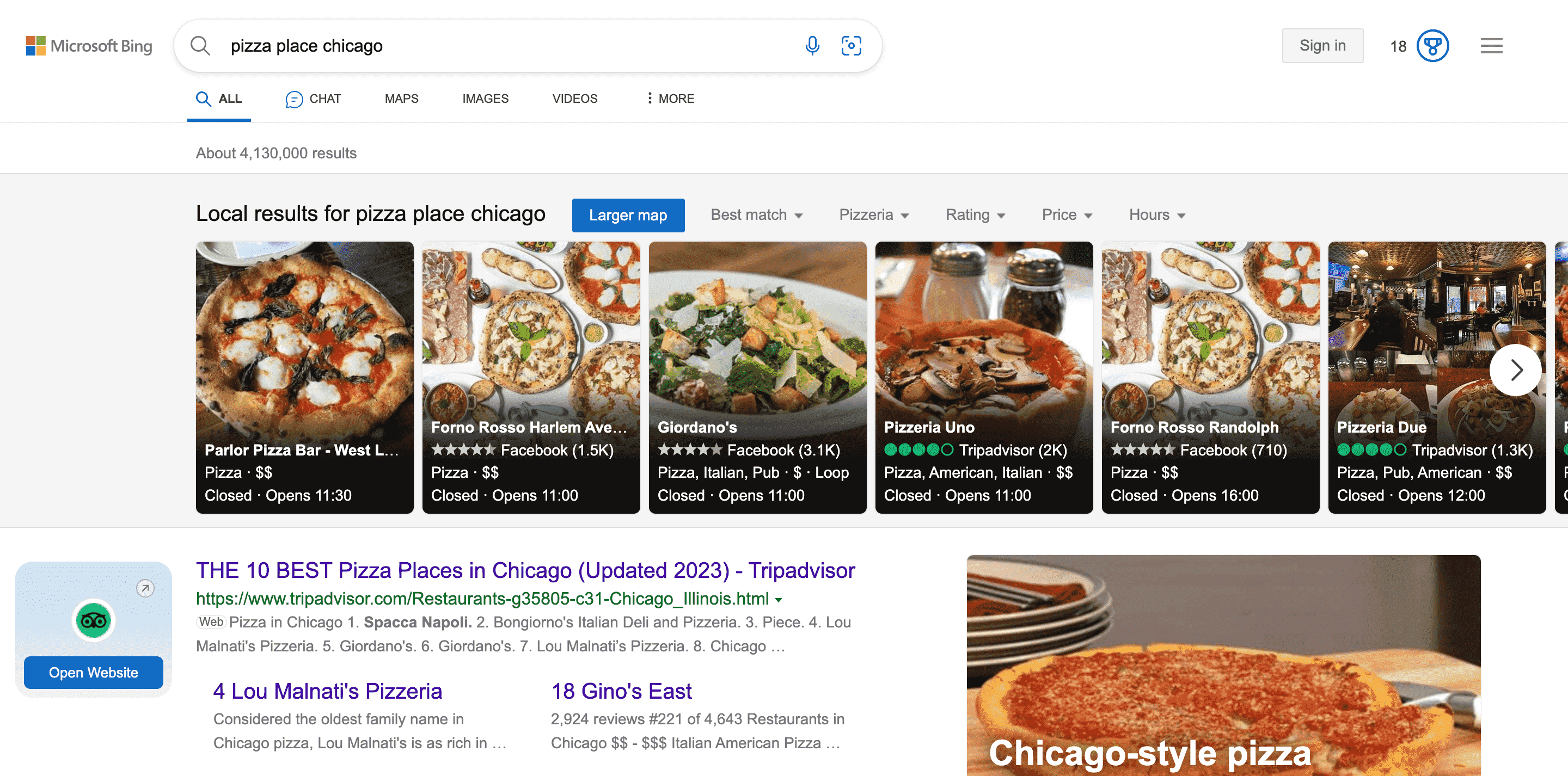The height and width of the screenshot is (776, 1568).
Task: Open the 18 Gino's East link
Action: pos(621,691)
